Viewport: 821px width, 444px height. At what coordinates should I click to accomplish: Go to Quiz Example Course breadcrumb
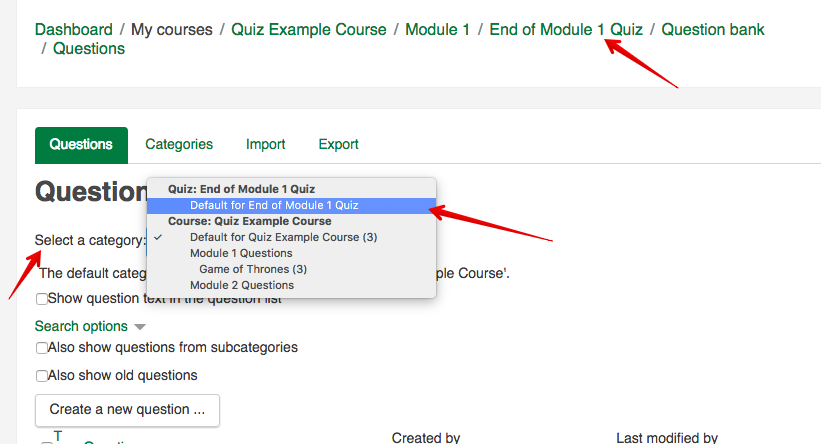coord(308,29)
